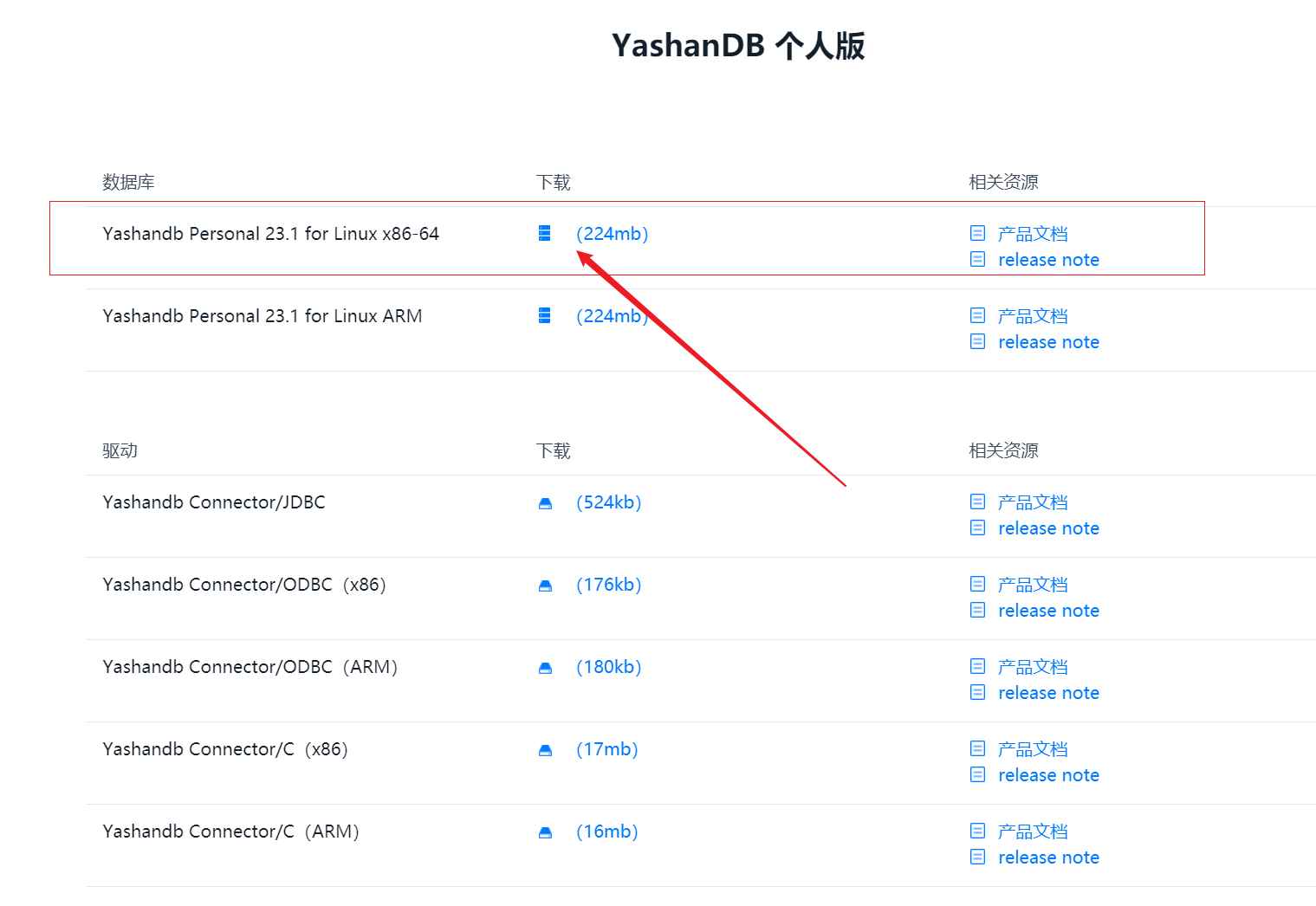This screenshot has width=1316, height=906.
Task: Click the release note icon for Connector/C (x86)
Action: (977, 774)
